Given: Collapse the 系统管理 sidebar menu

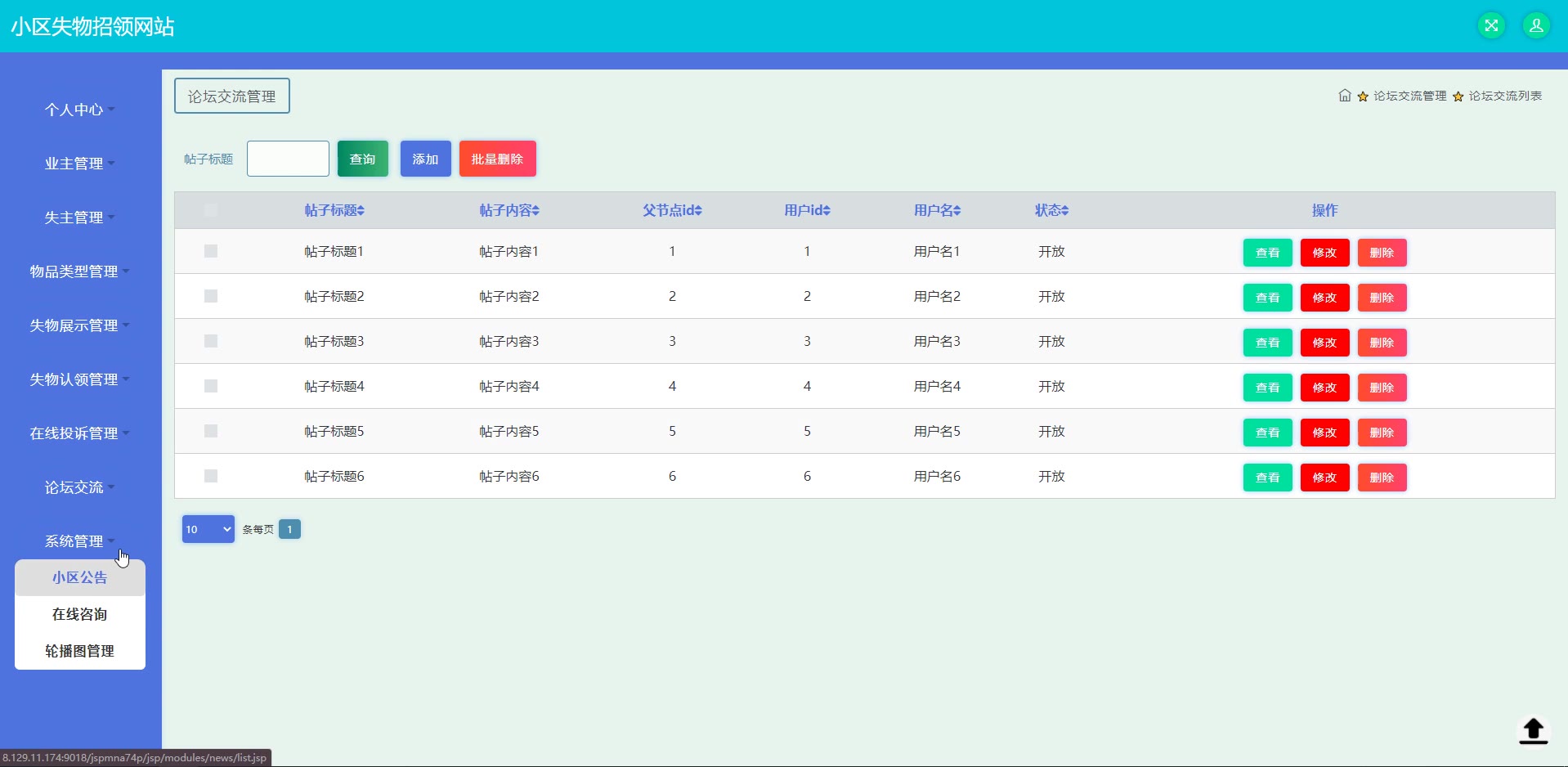Looking at the screenshot, I should tap(80, 541).
